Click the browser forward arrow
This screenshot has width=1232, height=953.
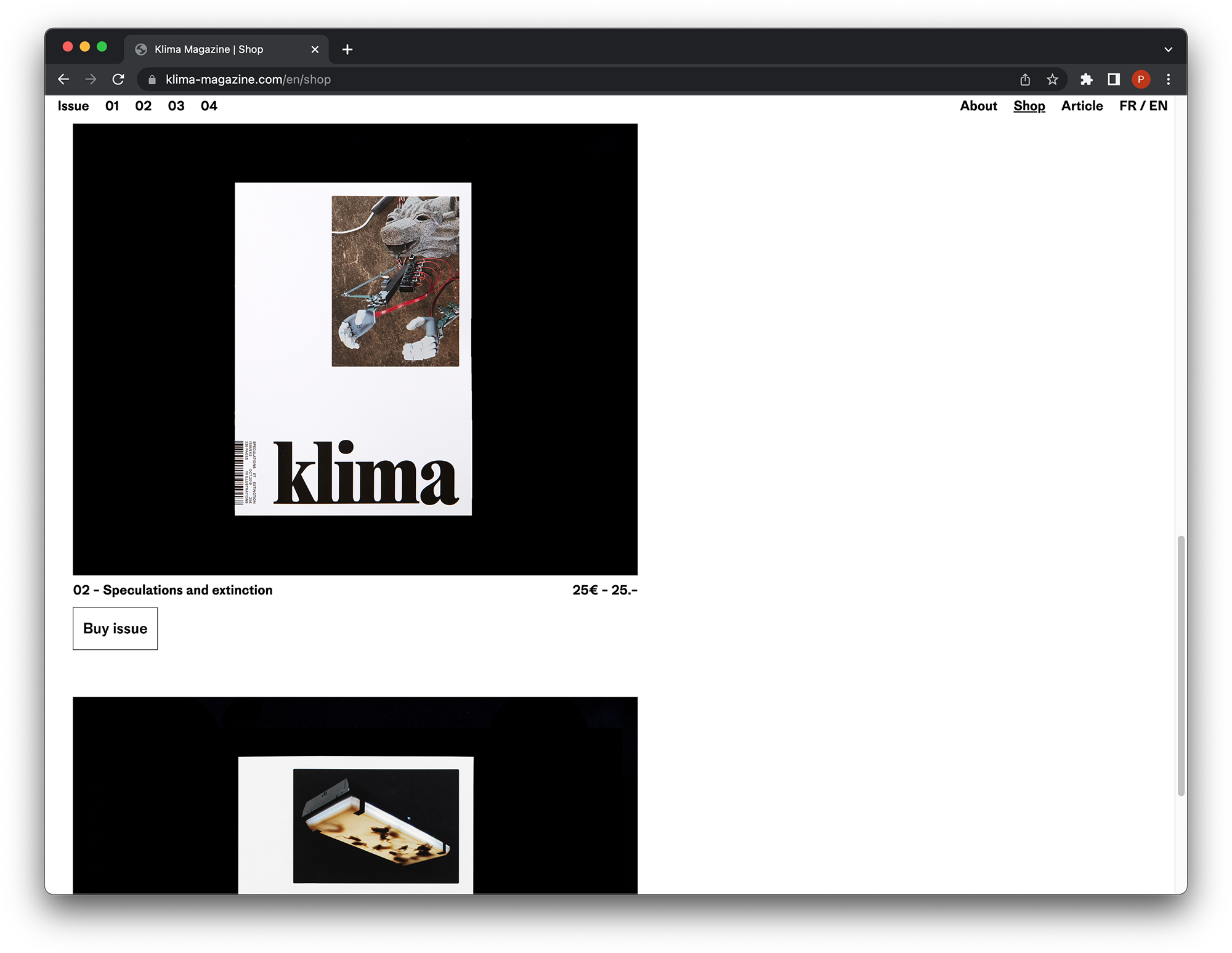(91, 79)
